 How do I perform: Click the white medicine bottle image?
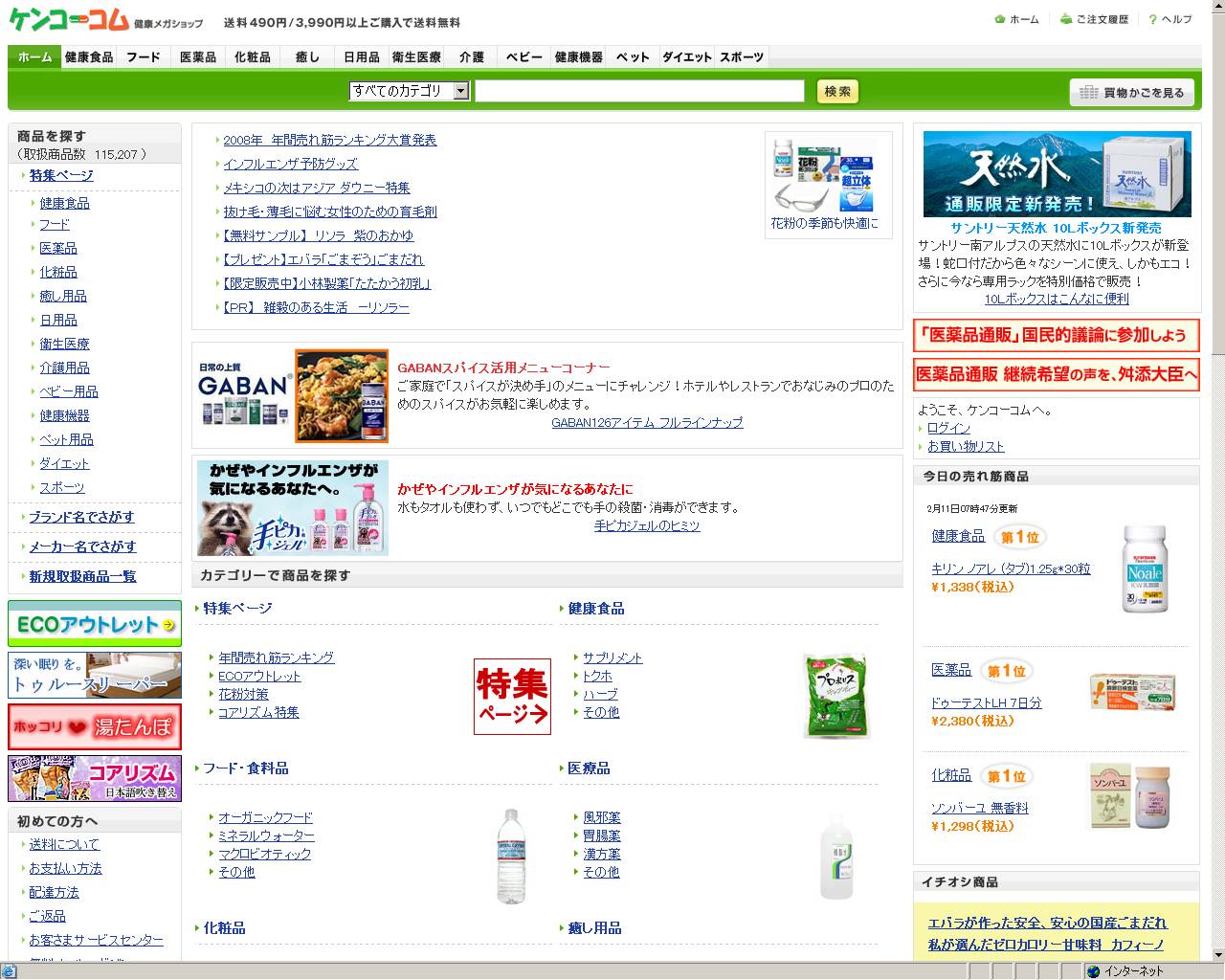coord(836,857)
